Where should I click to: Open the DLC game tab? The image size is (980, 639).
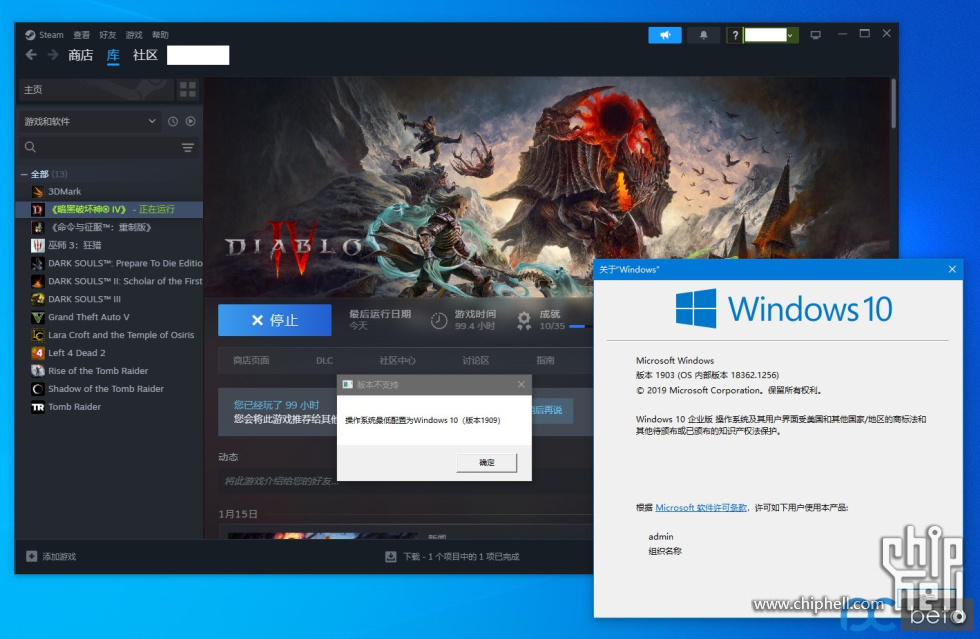324,360
